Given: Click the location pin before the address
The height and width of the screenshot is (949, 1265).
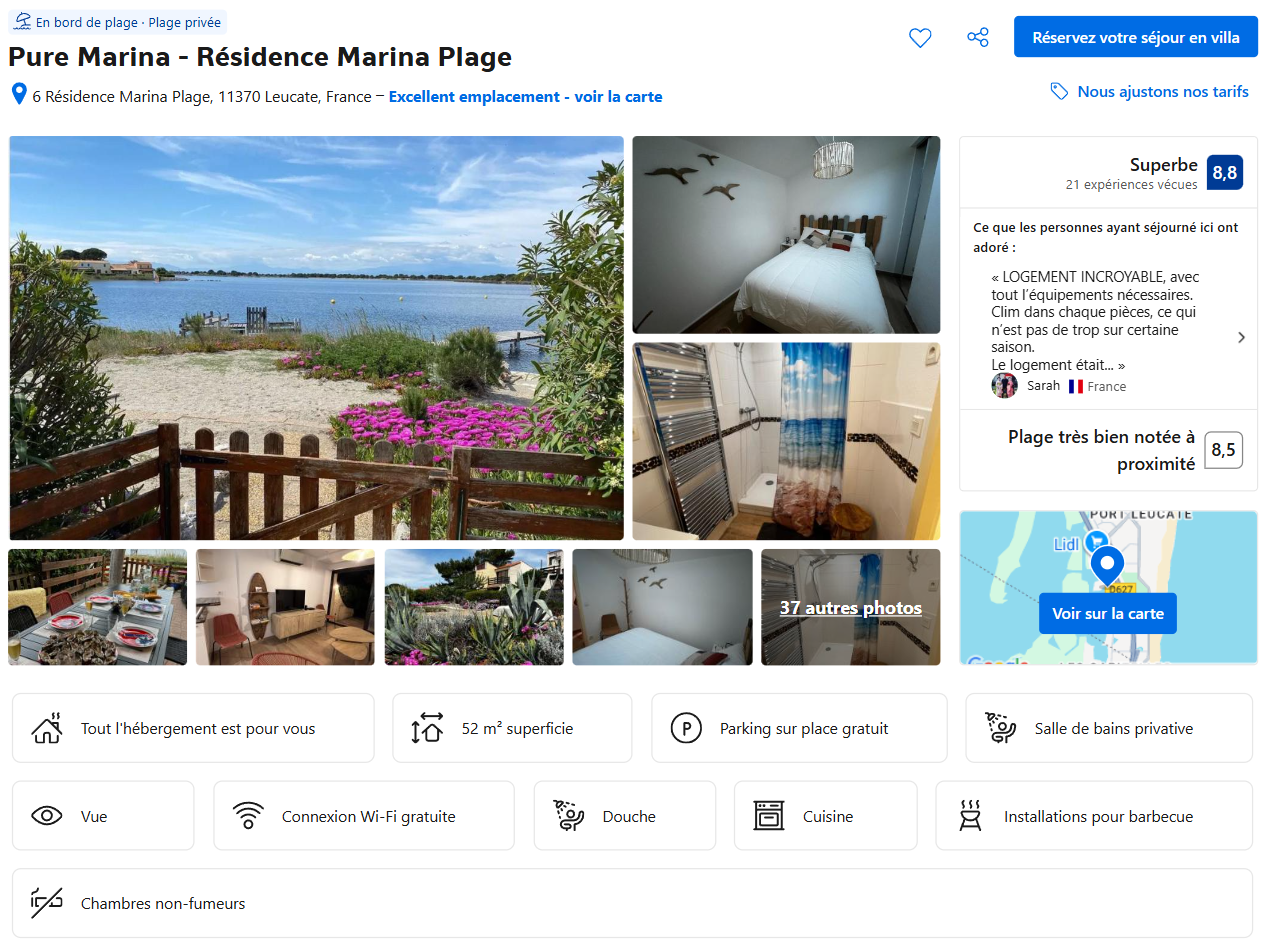Looking at the screenshot, I should [18, 95].
